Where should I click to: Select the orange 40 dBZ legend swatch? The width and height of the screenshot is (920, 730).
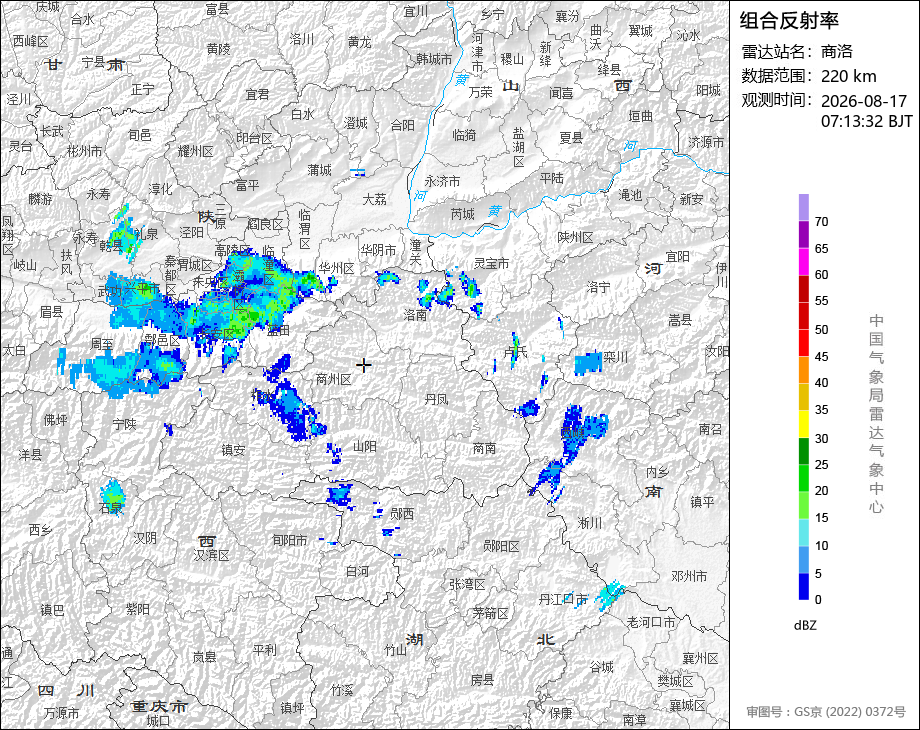pos(804,370)
